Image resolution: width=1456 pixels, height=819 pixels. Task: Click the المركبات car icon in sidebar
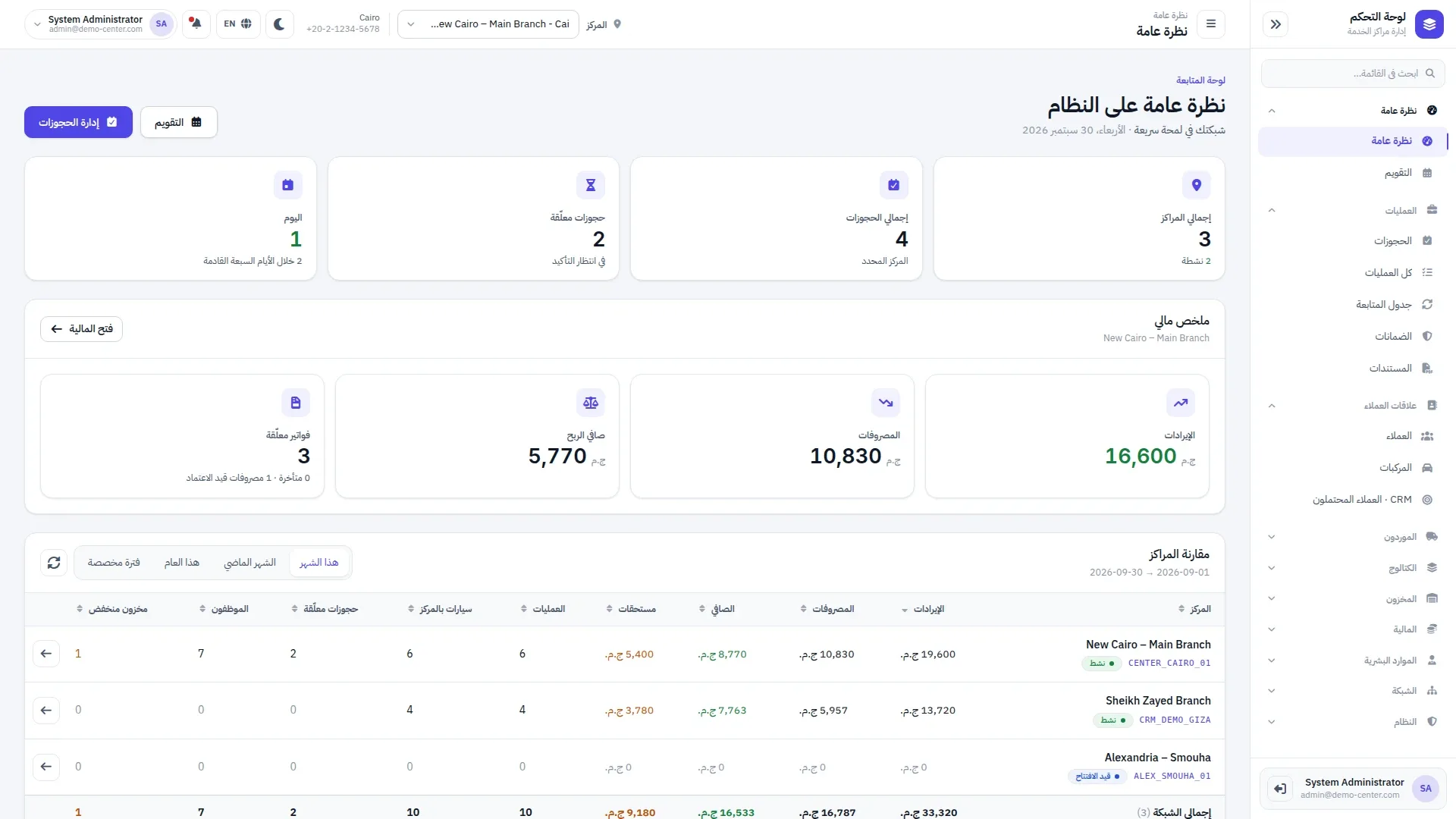(x=1427, y=468)
